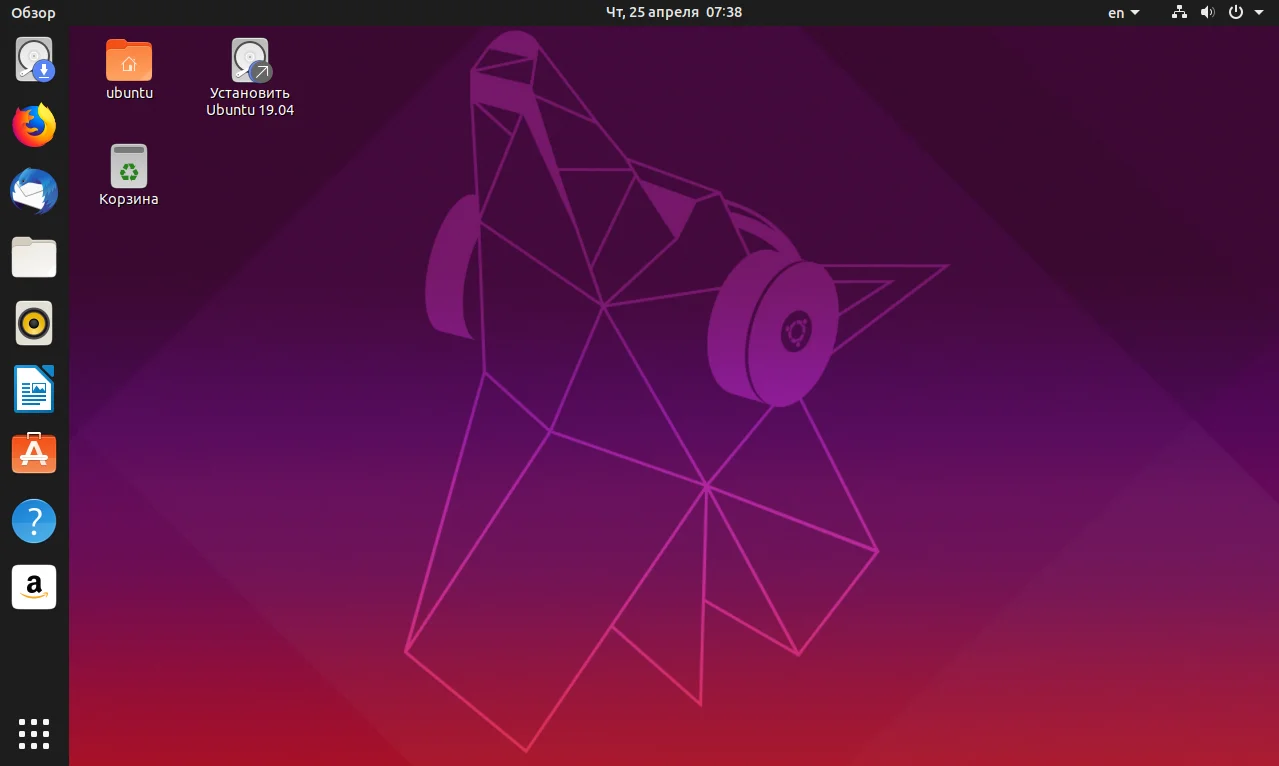Click the volume speaker icon
Viewport: 1279px width, 766px height.
click(x=1207, y=13)
